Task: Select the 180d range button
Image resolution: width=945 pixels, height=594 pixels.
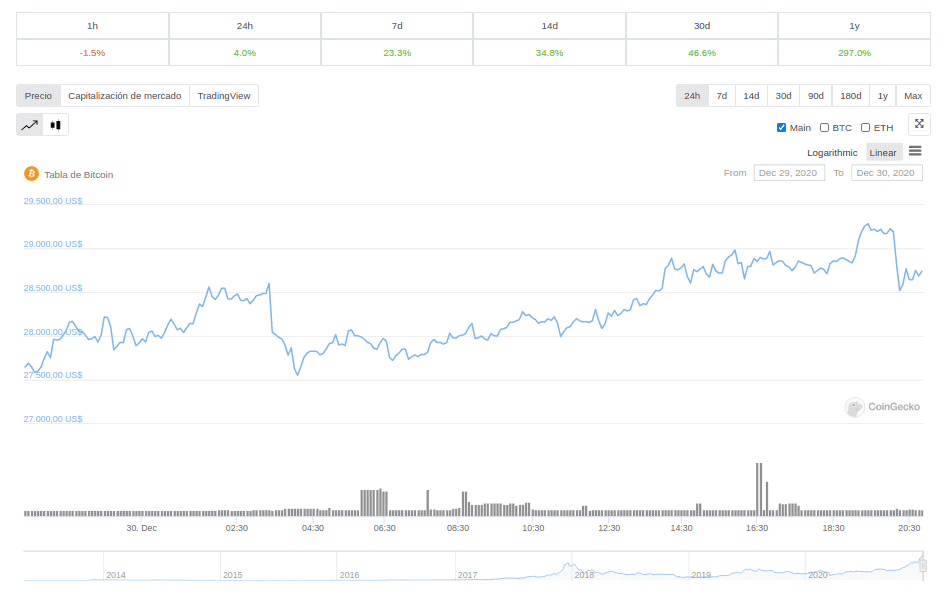Action: [x=850, y=96]
